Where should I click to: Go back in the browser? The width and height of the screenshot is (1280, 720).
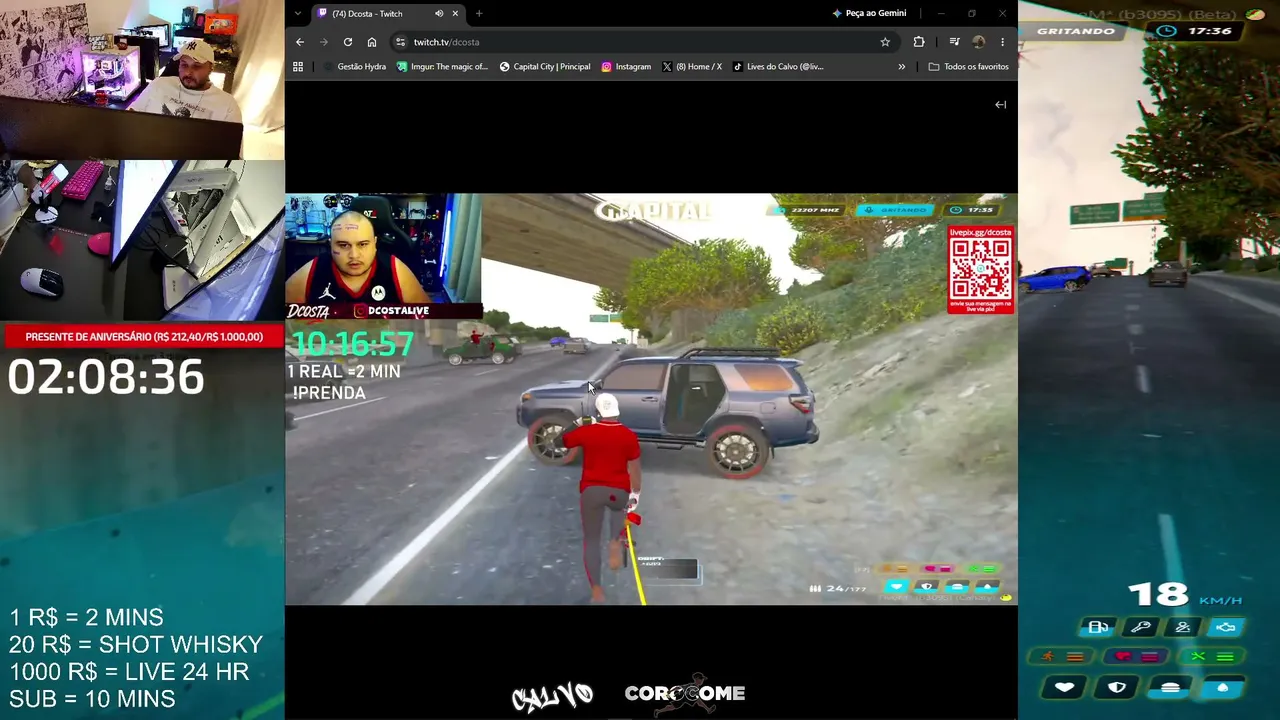[x=300, y=42]
